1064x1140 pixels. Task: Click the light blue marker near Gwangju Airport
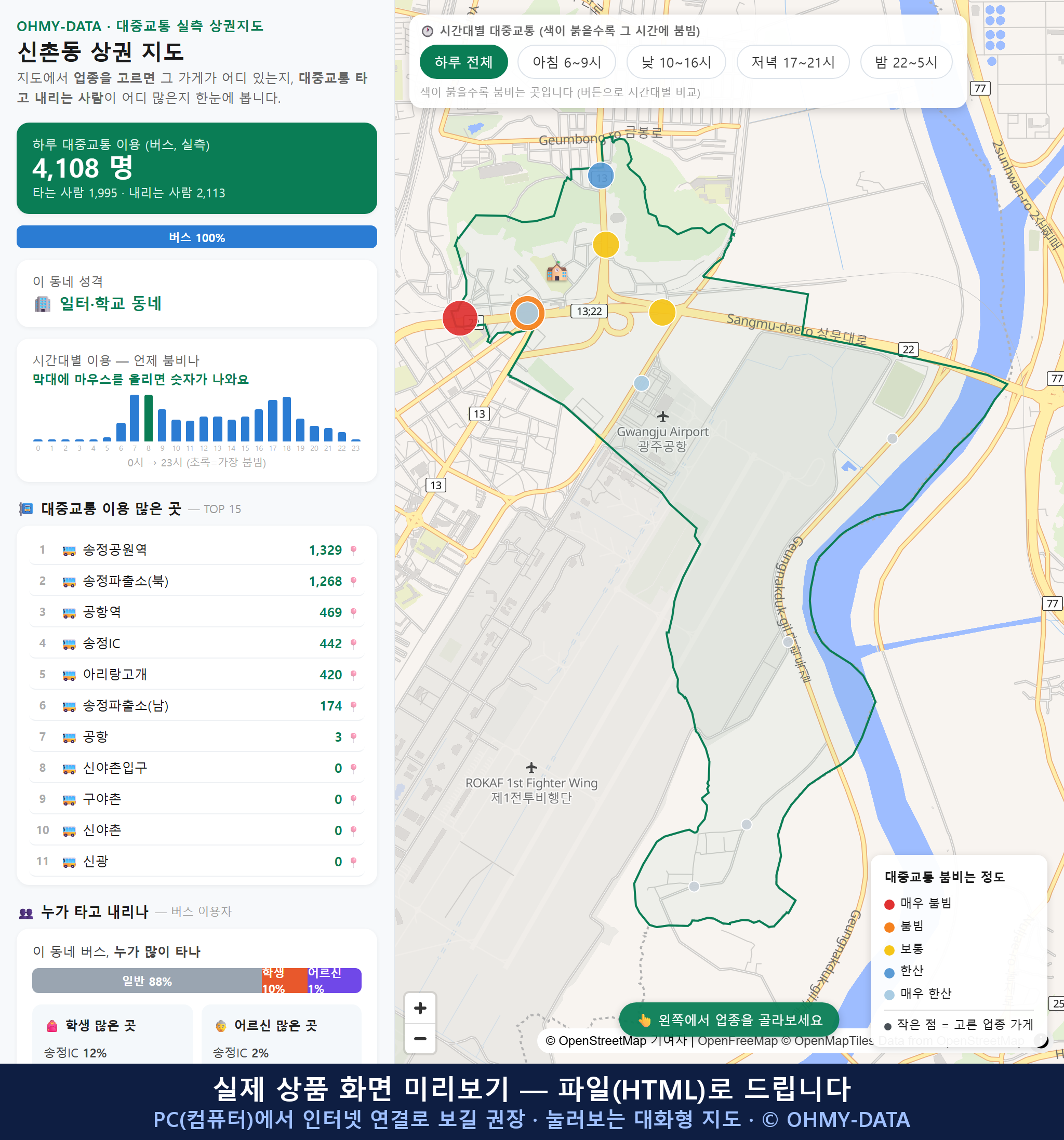coord(641,383)
